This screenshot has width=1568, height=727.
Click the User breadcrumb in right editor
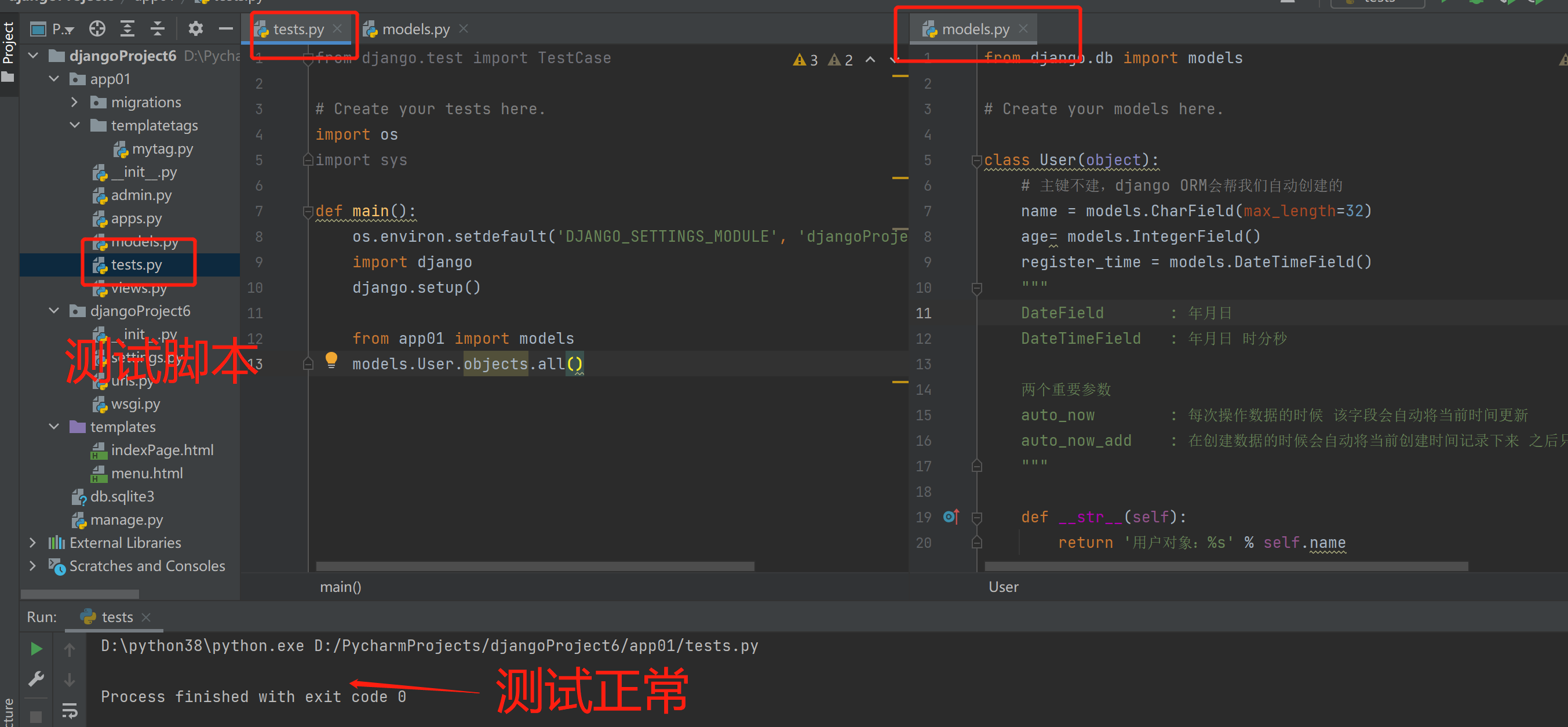point(1004,587)
